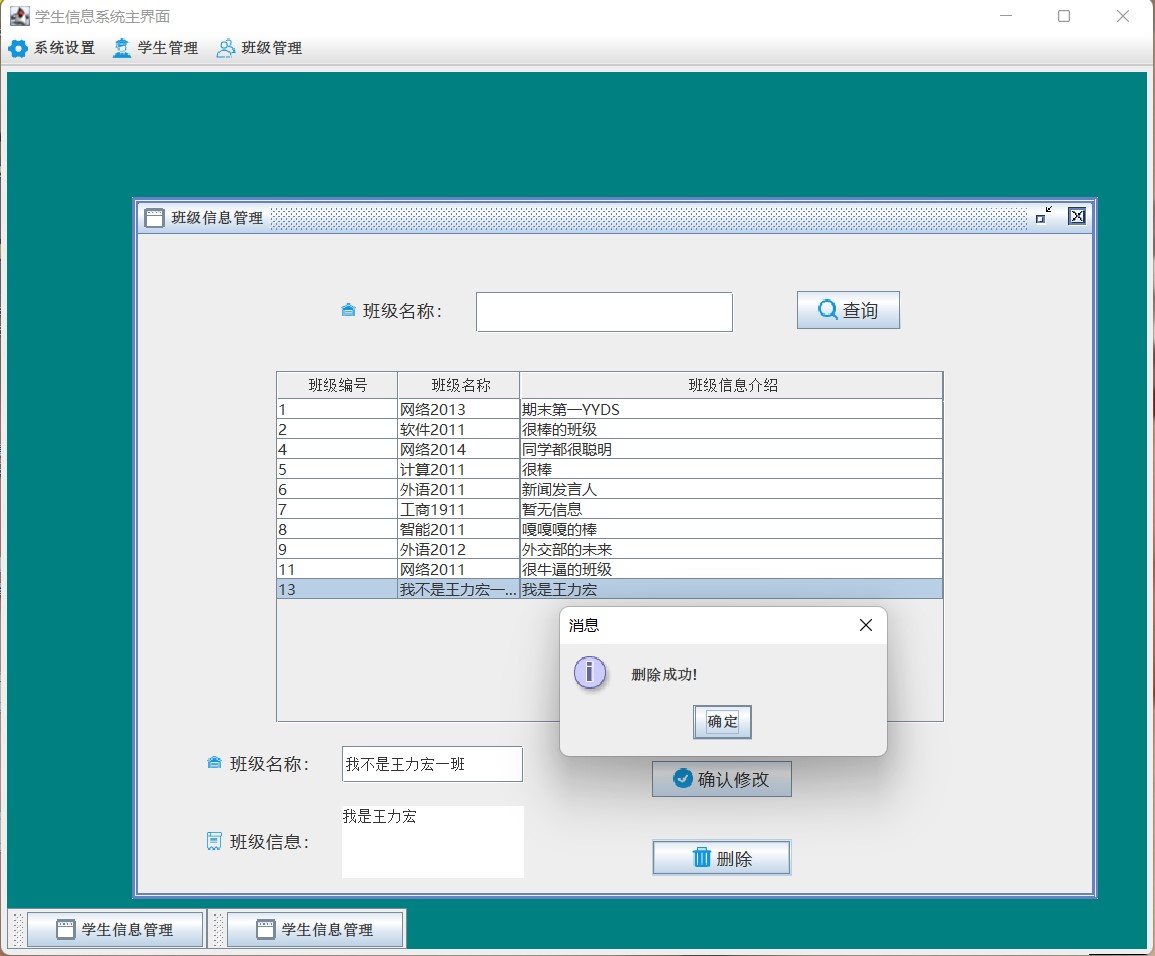1155x956 pixels.
Task: Click into the top 班级名称 search field
Action: point(604,312)
